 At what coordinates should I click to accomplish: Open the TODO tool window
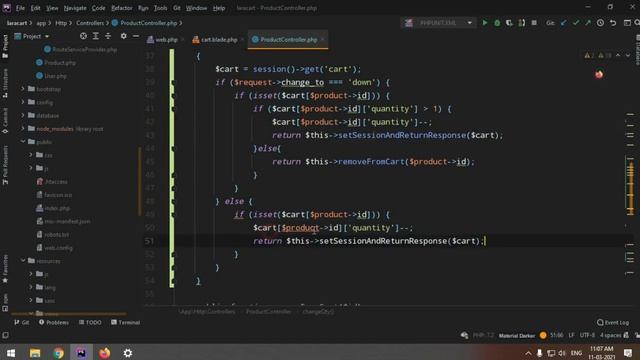pyautogui.click(x=90, y=322)
